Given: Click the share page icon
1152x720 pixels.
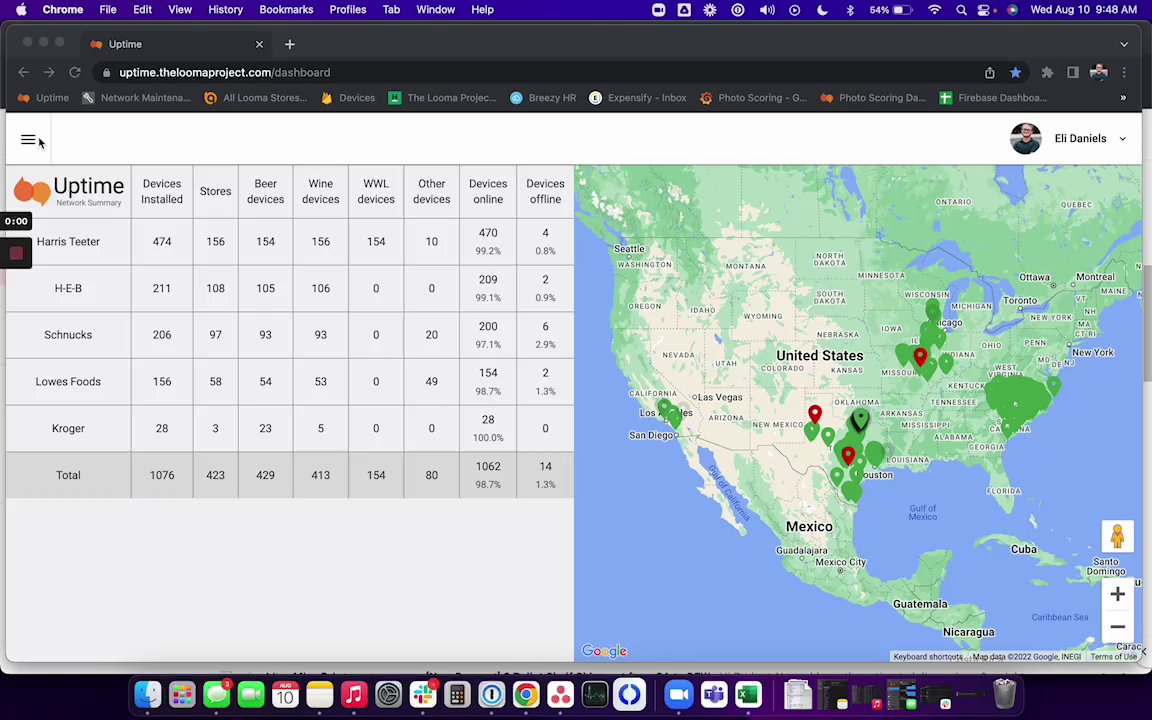Looking at the screenshot, I should 990,73.
